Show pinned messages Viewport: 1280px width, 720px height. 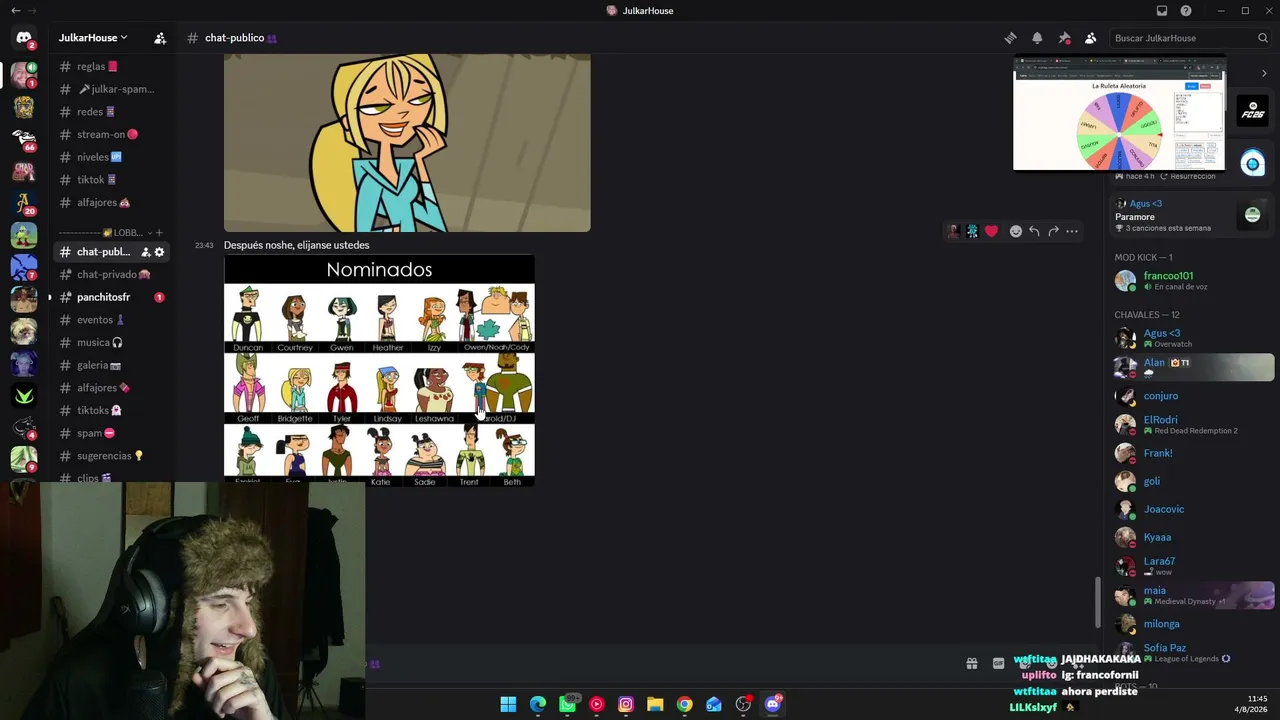[x=1064, y=38]
